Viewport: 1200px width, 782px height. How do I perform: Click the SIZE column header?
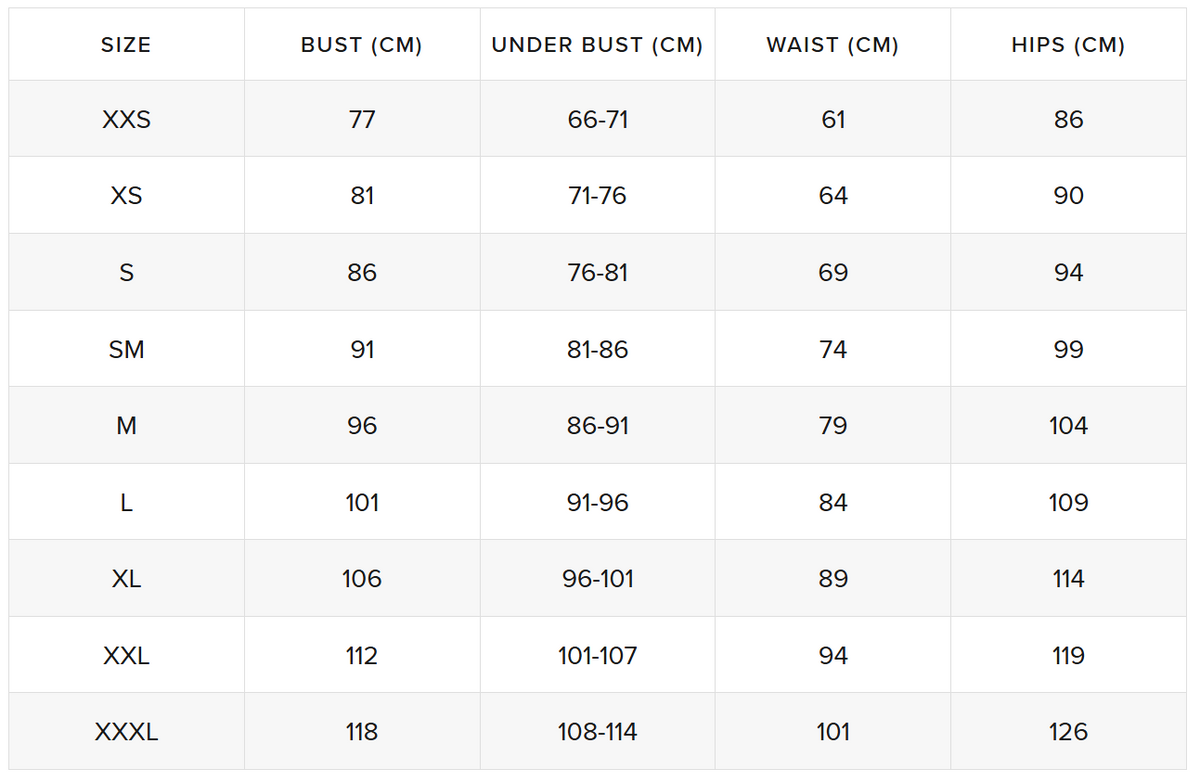coord(126,45)
